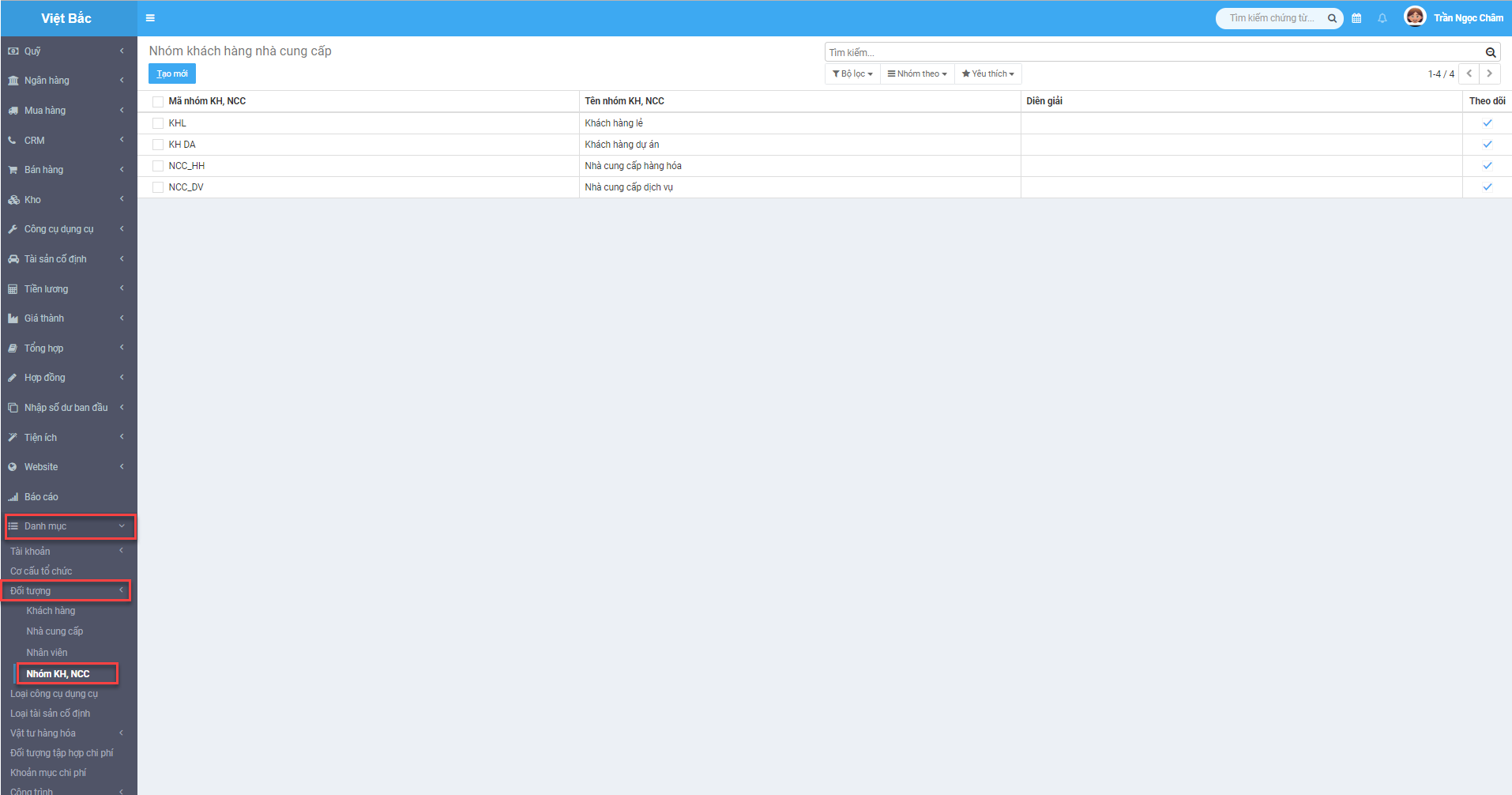
Task: Click the Tổng hợp book icon
Action: click(x=13, y=349)
